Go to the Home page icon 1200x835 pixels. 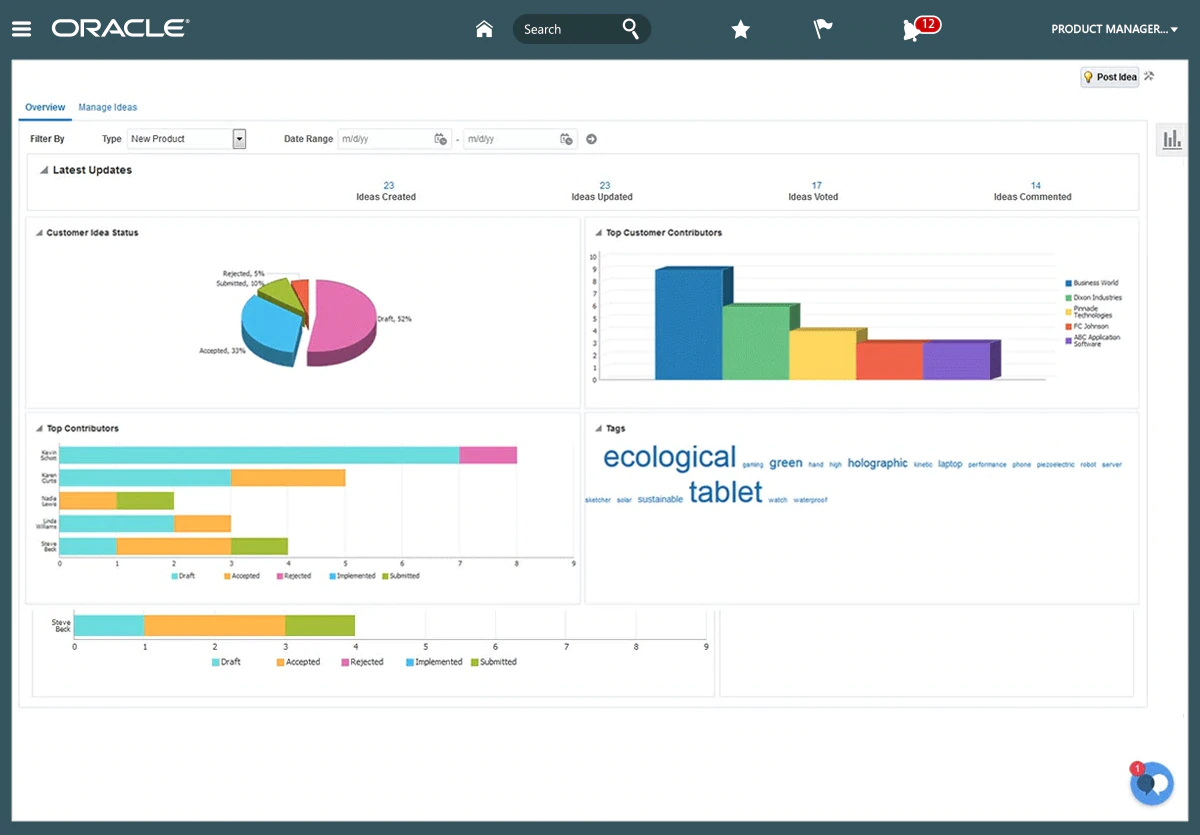tap(484, 29)
